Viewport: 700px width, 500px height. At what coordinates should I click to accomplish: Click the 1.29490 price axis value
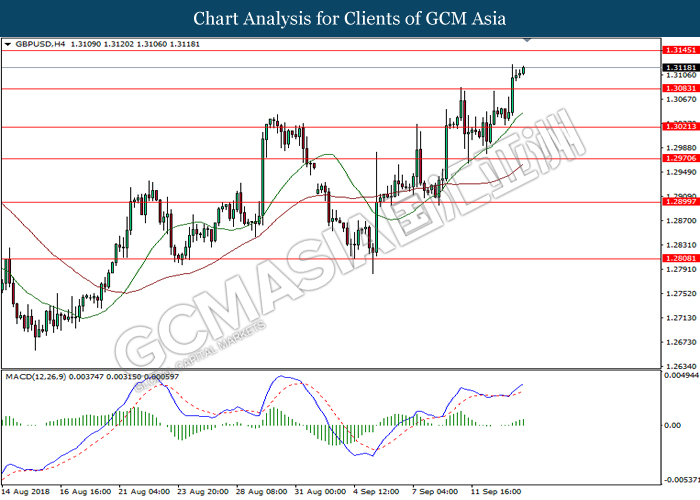(681, 172)
